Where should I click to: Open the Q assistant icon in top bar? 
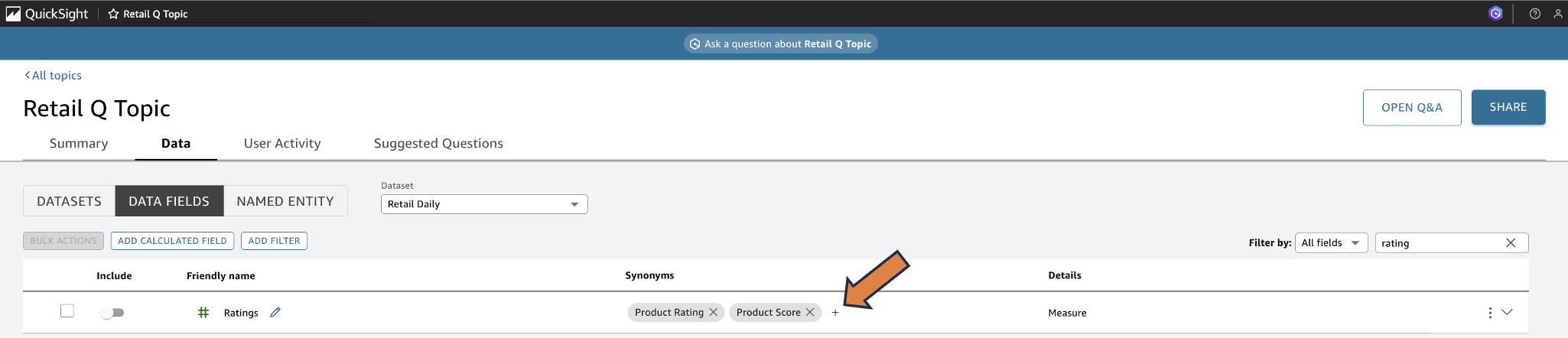tap(1495, 14)
